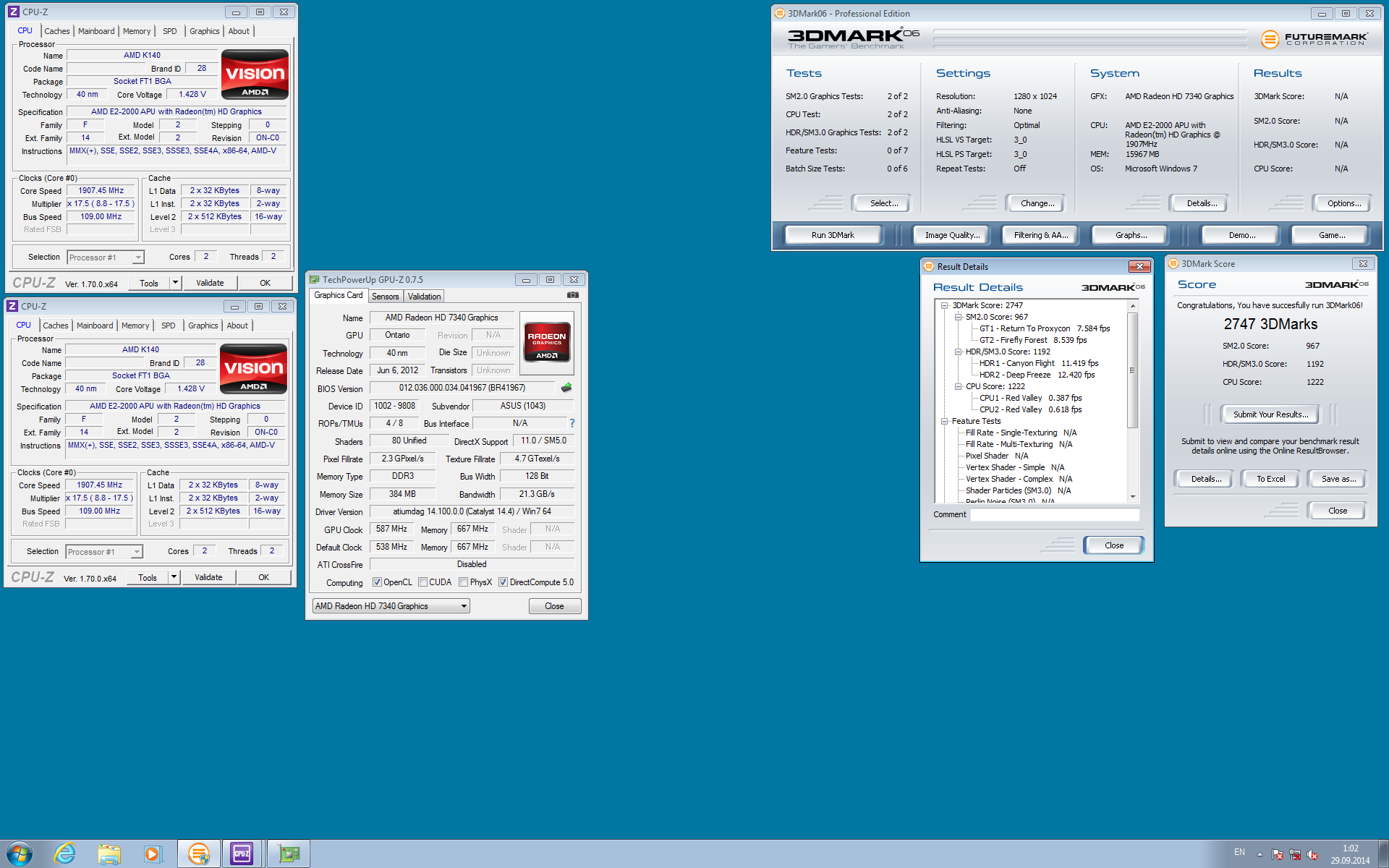The image size is (1389, 868).
Task: Click the network tray icon
Action: [1295, 854]
